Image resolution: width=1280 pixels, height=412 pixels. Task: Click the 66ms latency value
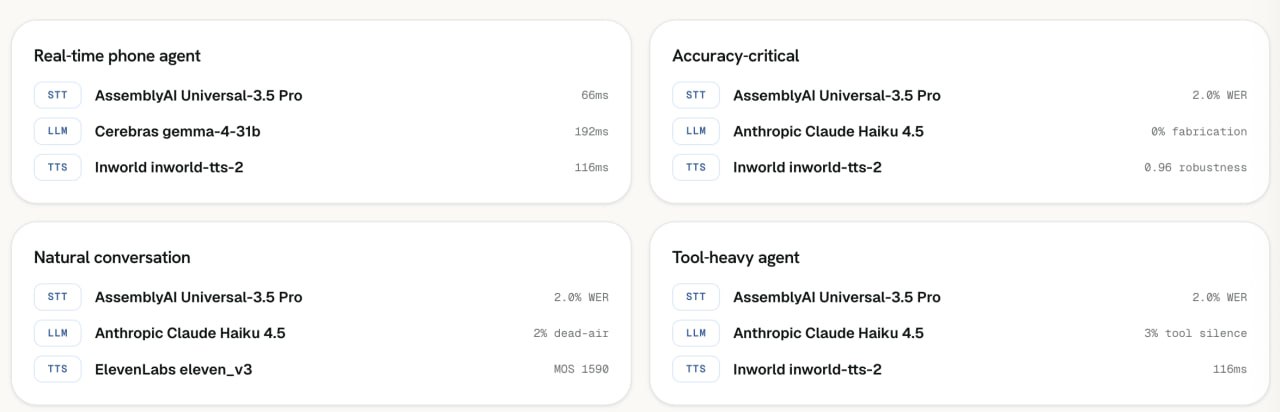(594, 96)
